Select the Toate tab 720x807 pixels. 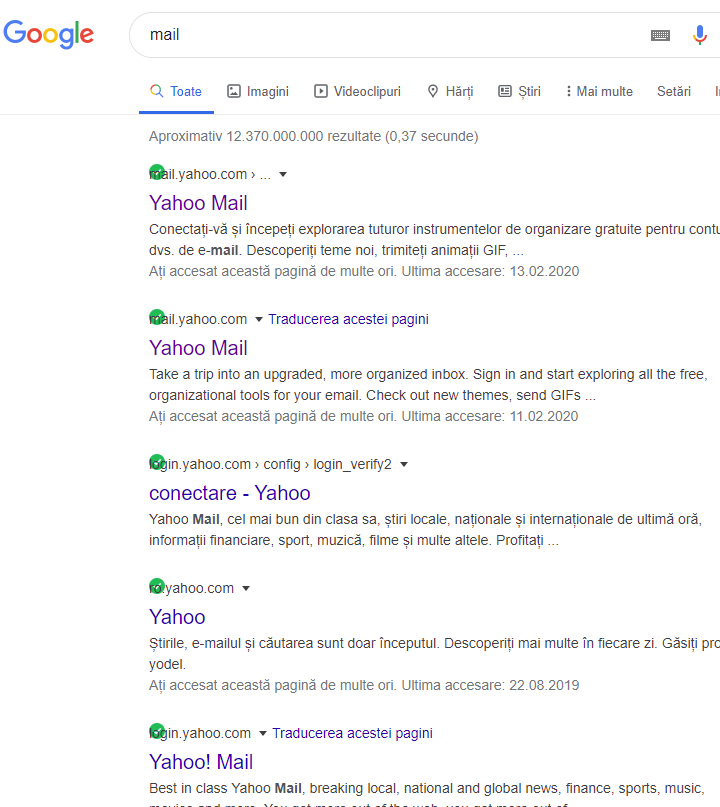coord(176,92)
